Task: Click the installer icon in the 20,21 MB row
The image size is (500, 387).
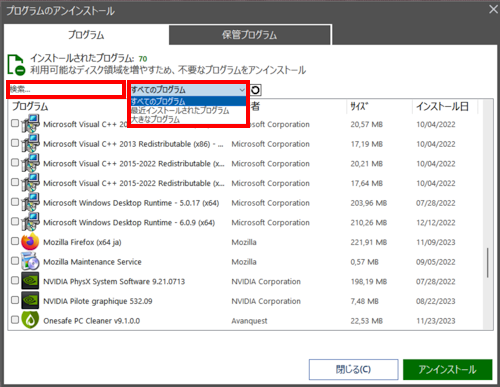Action: tap(30, 163)
